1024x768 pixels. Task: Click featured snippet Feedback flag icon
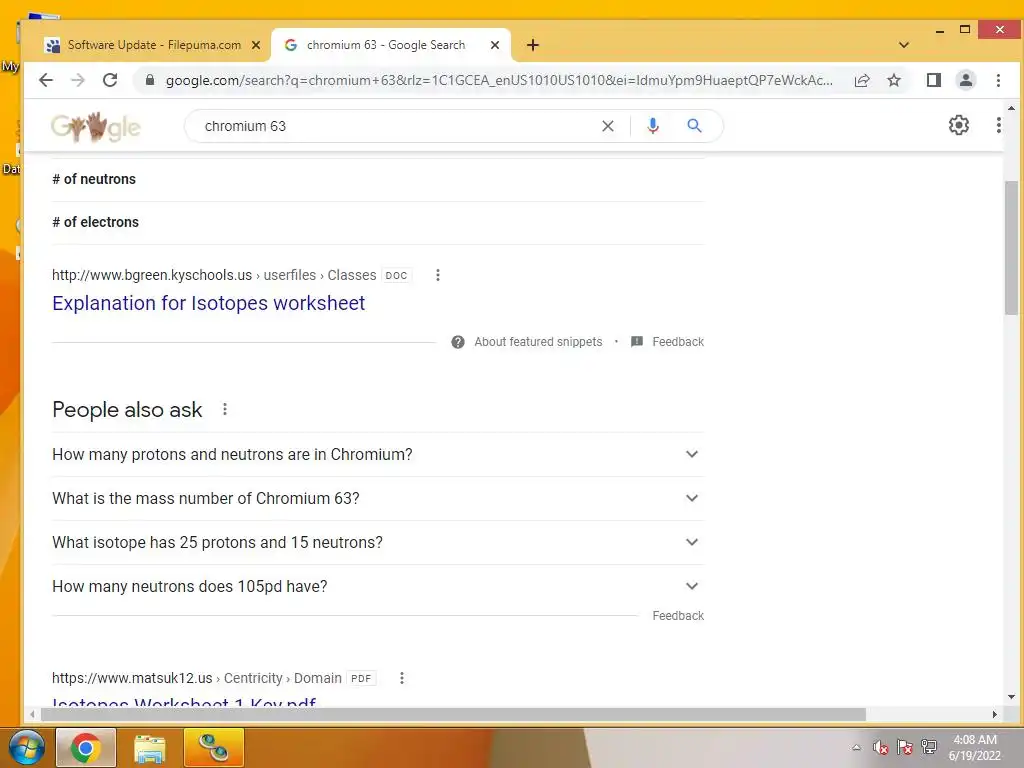click(x=637, y=342)
